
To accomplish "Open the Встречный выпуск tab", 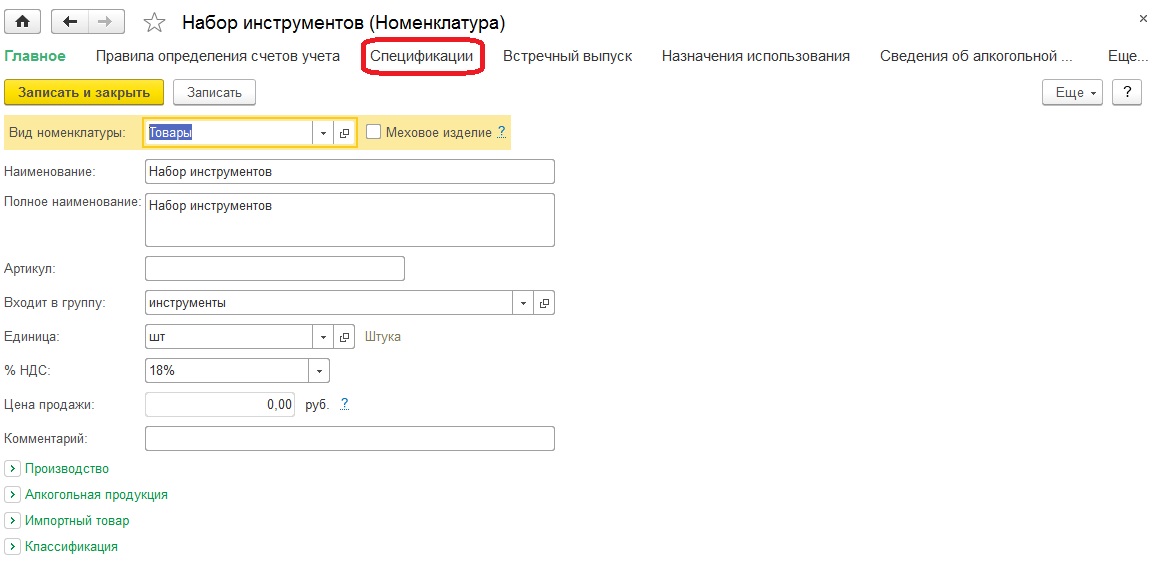I will point(568,56).
